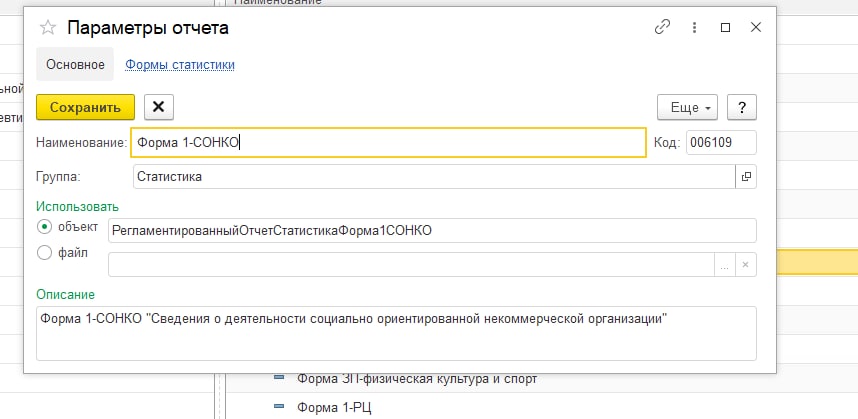Viewport: 858px width, 419px height.
Task: Click the X cancel button beside Сохранить
Action: pos(159,107)
